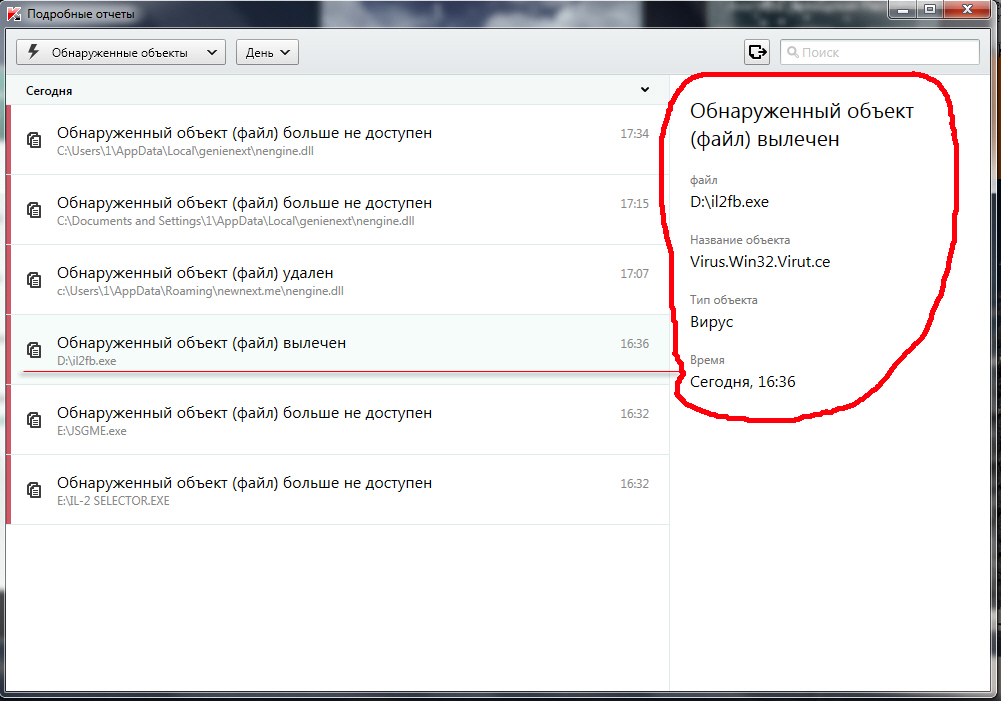Select the Обнаруженный объект (файл) вылечен row
This screenshot has height=701, width=1001.
[338, 349]
